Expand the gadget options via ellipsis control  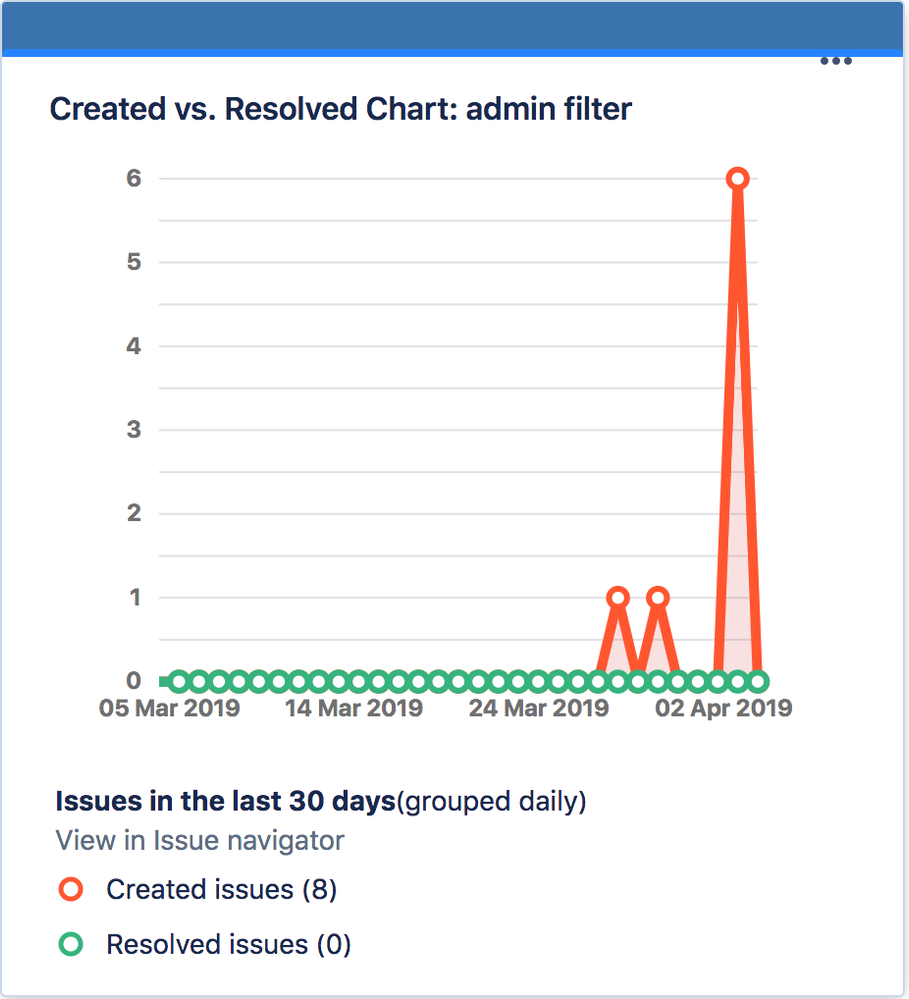point(836,60)
